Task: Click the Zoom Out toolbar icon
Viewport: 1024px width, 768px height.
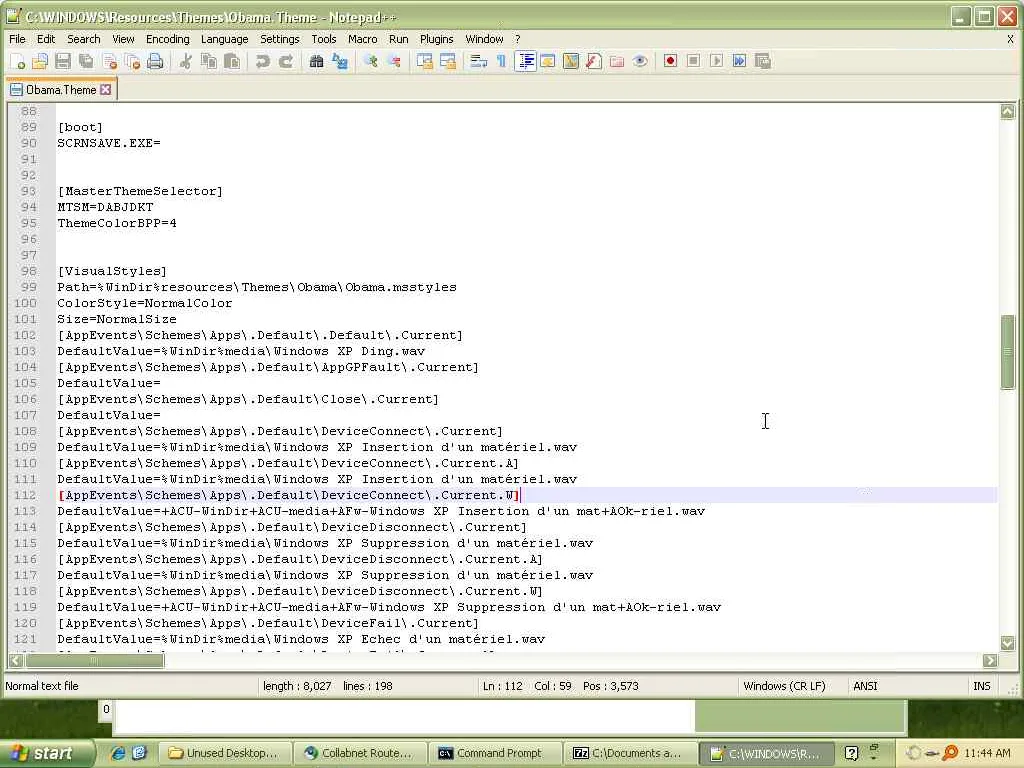Action: click(x=394, y=61)
